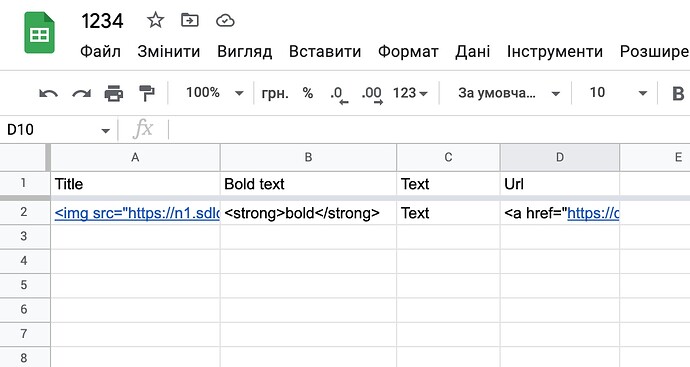Open the name box dropdown arrow
The width and height of the screenshot is (690, 367).
coord(105,131)
